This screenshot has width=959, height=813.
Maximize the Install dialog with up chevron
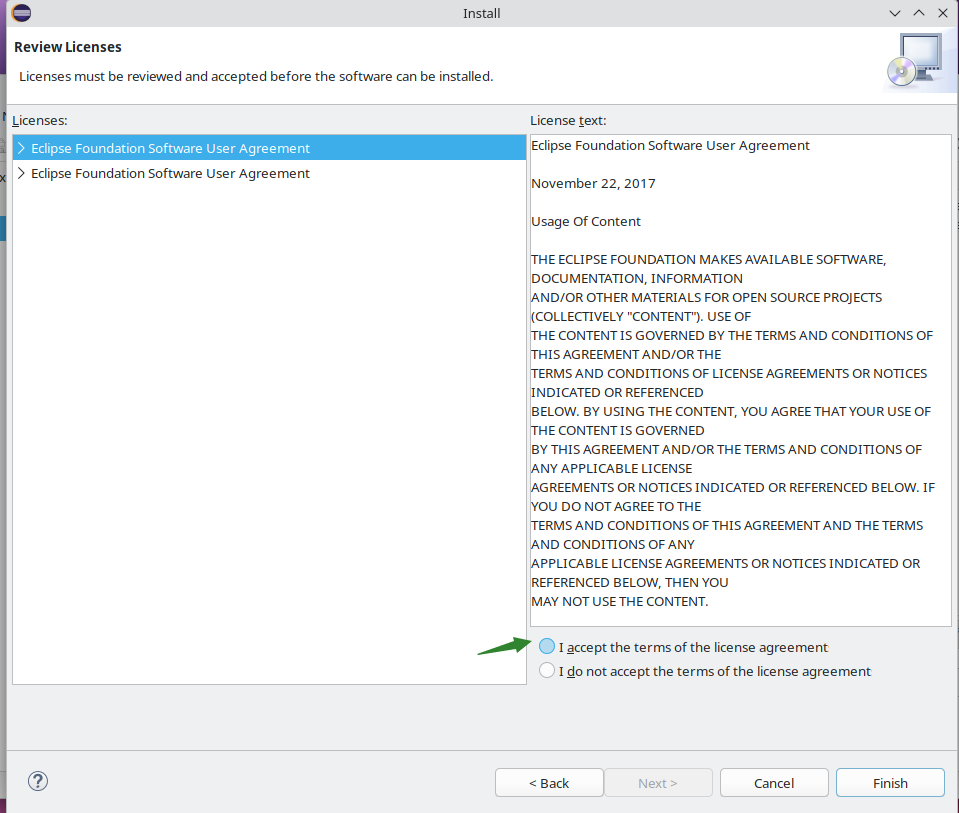click(x=919, y=13)
